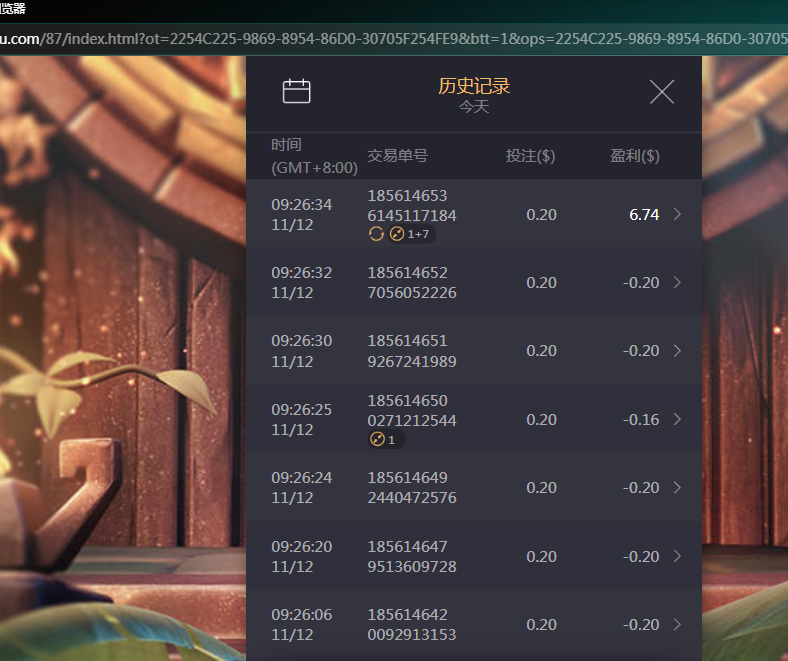The image size is (788, 661).
Task: Expand the 09:26:24 record via its chevron
Action: point(677,487)
